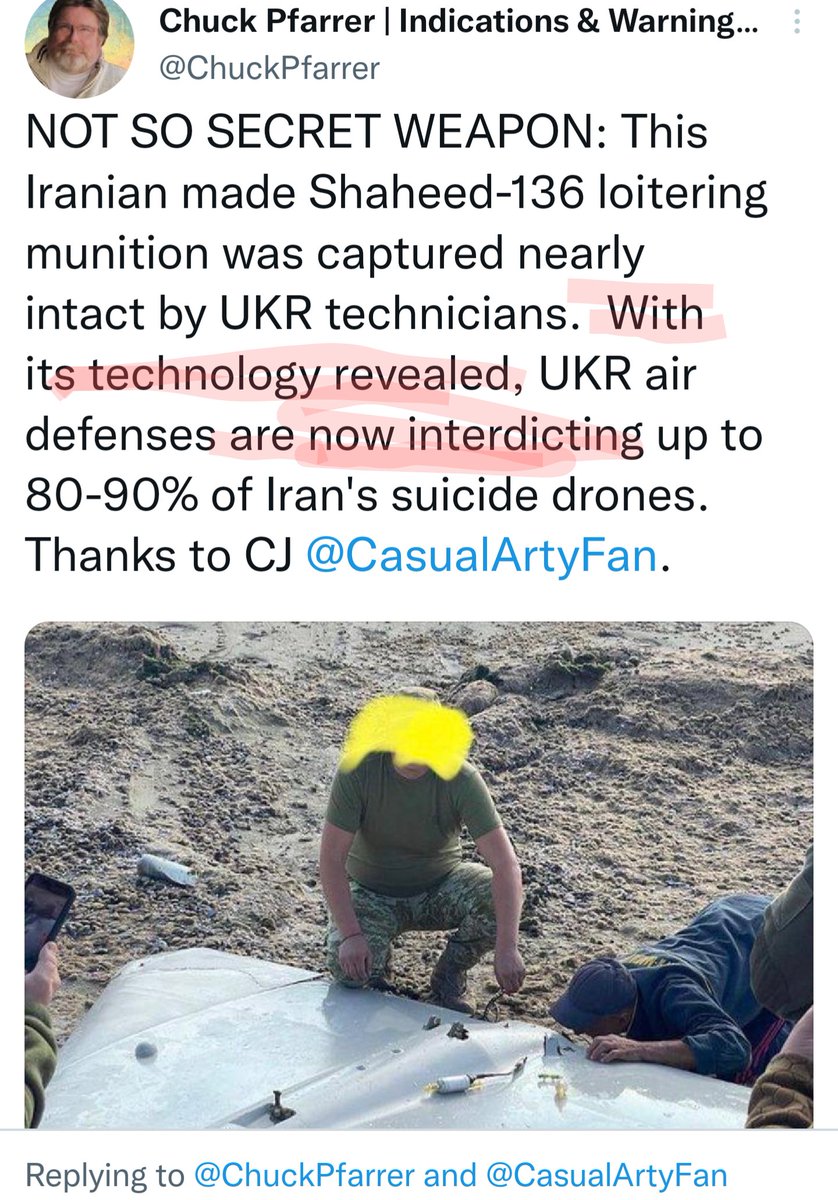
Task: Open the three-dot more options menu
Action: (795, 21)
